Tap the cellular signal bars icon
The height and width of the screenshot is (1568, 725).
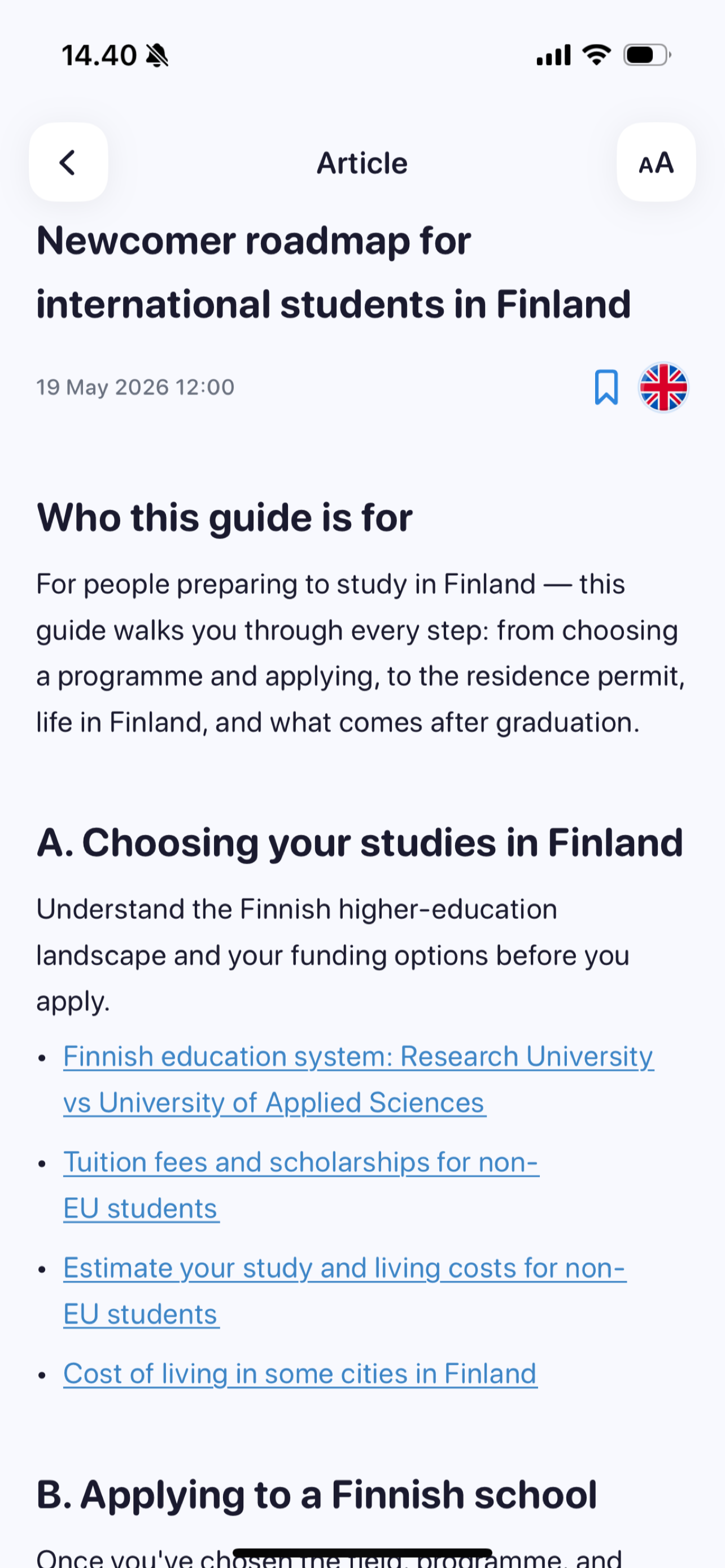tap(553, 55)
